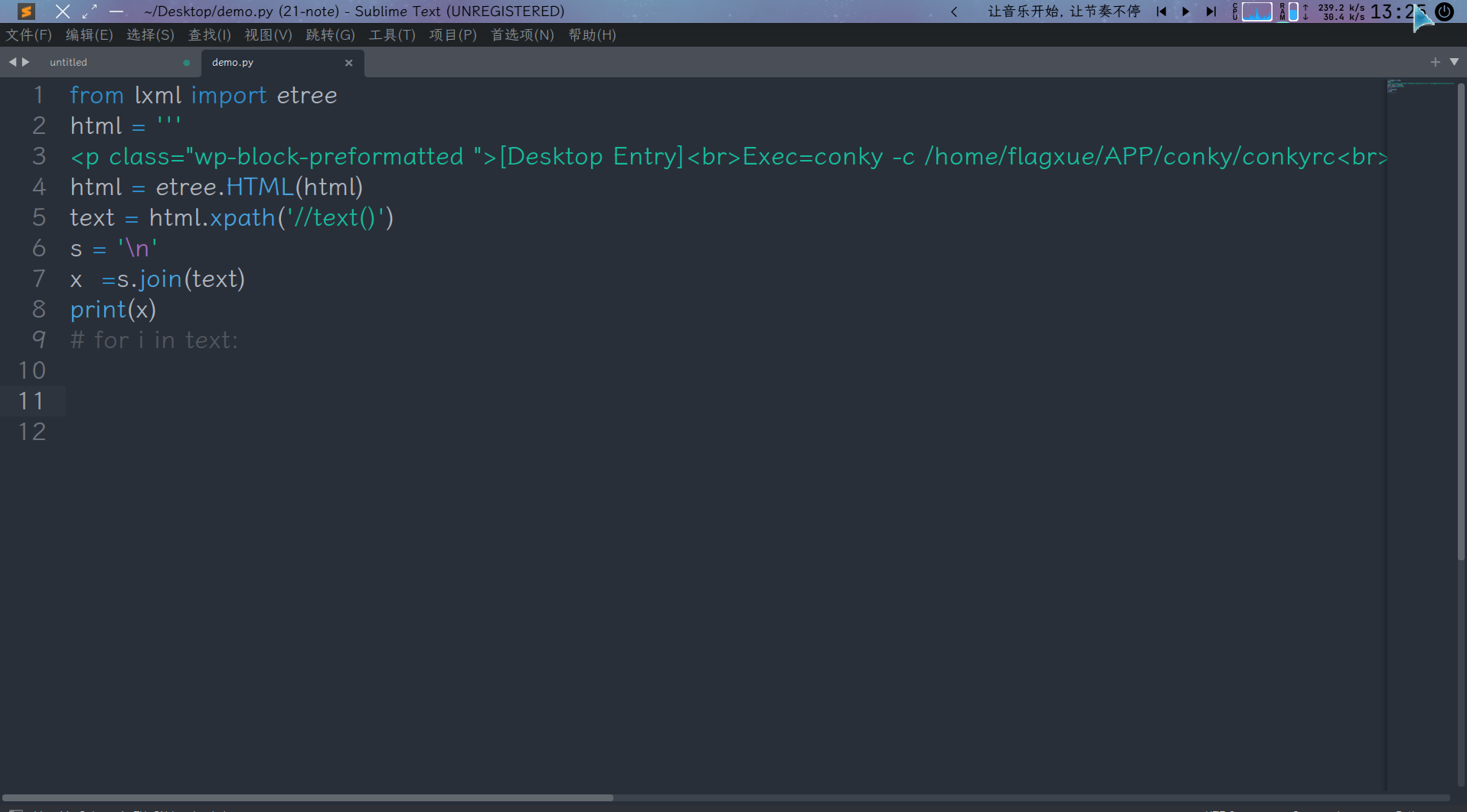Click line number 12 in the gutter
Screen dimensions: 1467x812
point(32,432)
